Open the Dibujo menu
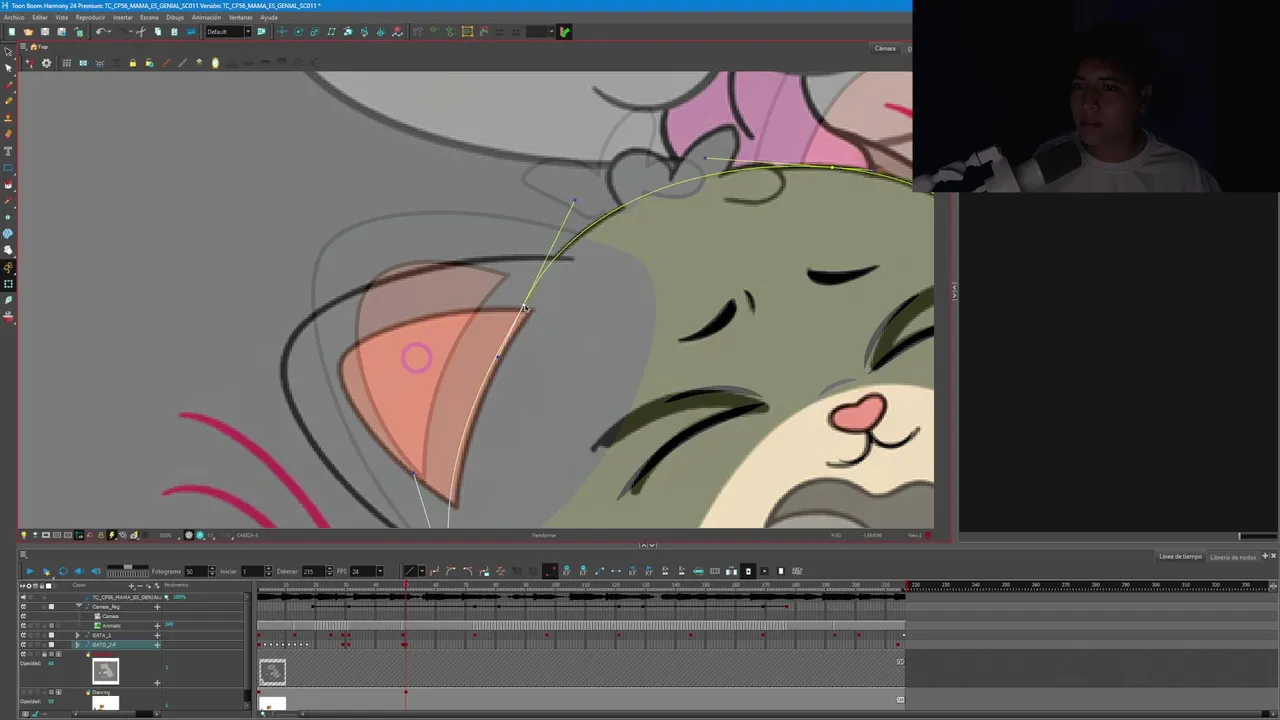Screen dimensions: 1280x720 175,17
